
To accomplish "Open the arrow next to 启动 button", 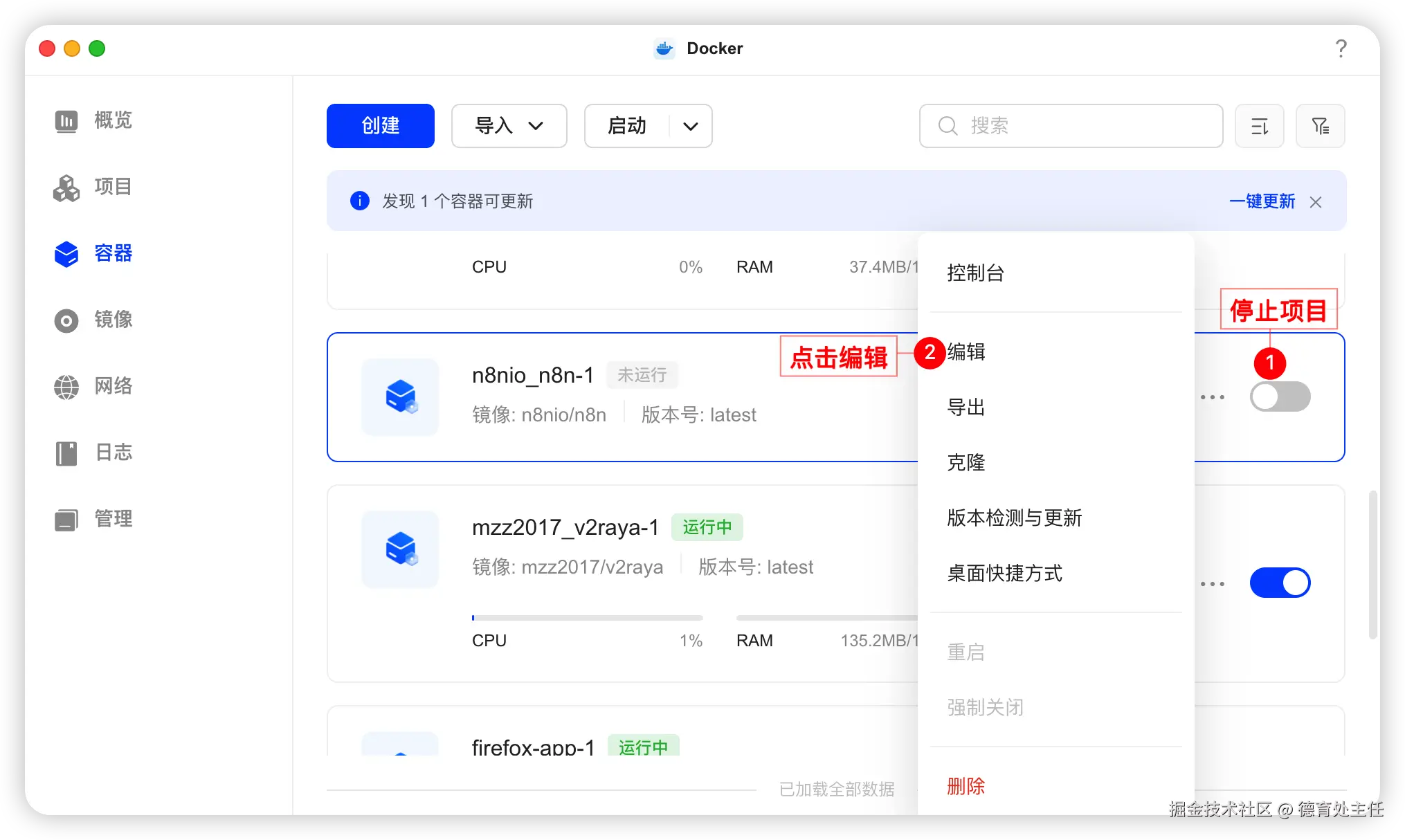I will point(690,126).
